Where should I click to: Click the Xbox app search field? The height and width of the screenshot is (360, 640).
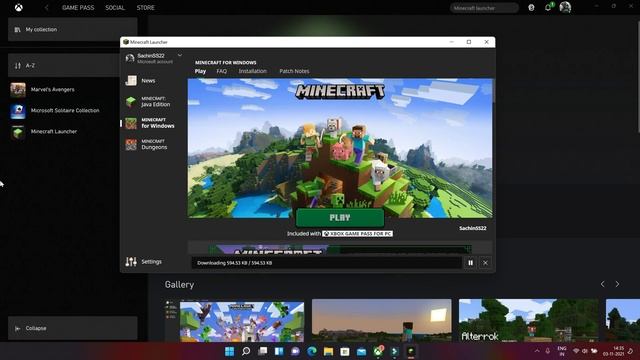click(x=484, y=8)
